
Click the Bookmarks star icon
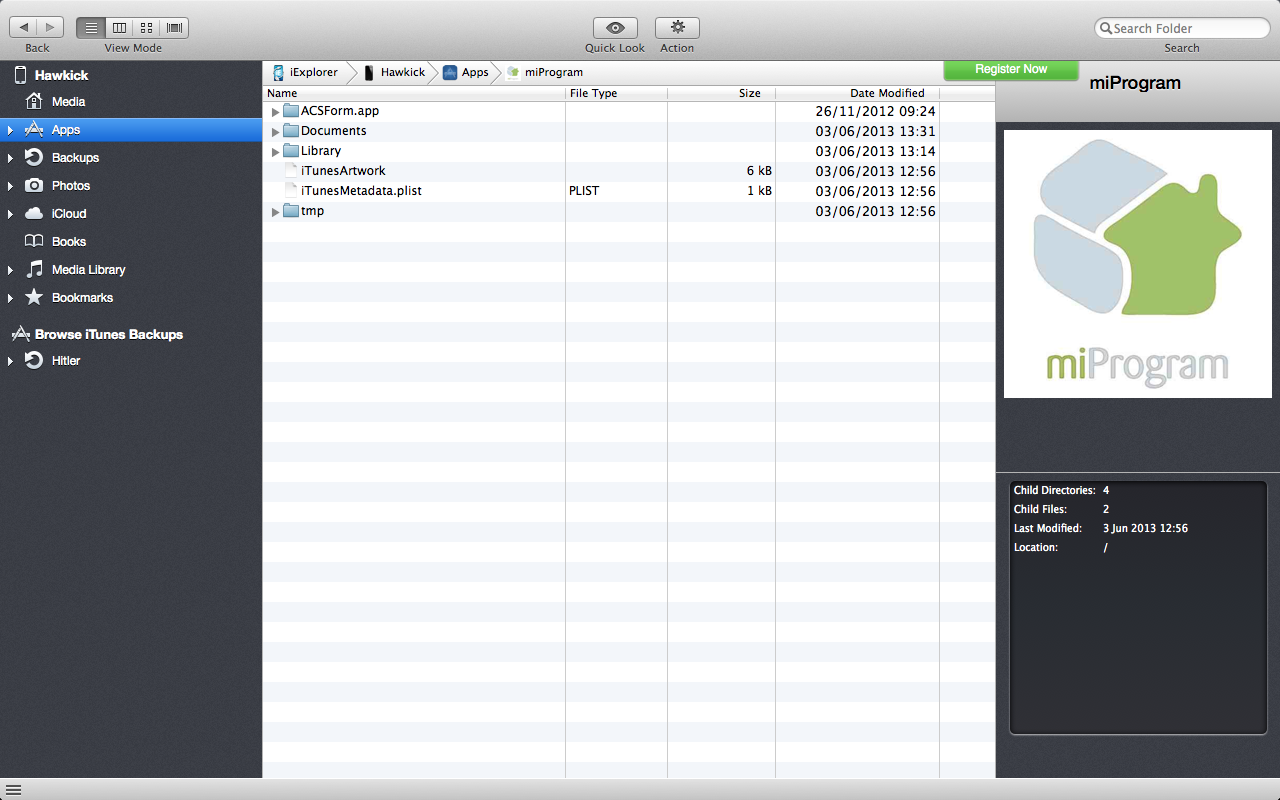[x=34, y=297]
